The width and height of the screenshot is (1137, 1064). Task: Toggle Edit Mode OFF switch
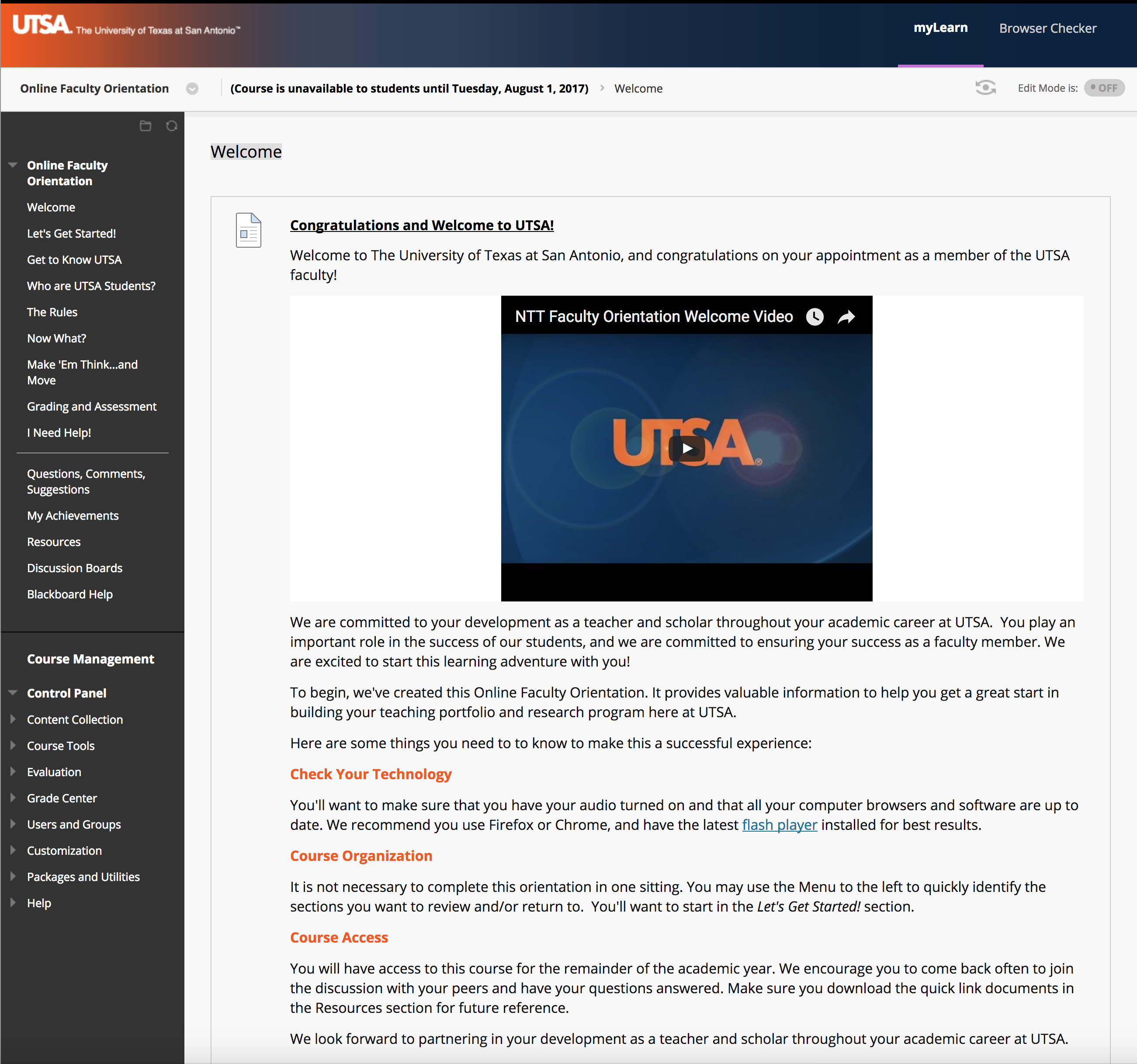[x=1104, y=88]
